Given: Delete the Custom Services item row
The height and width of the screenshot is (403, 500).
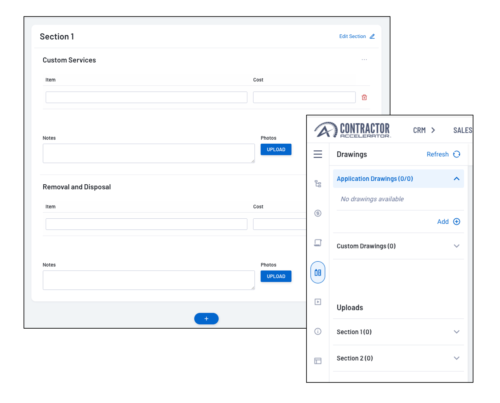Looking at the screenshot, I should click(x=364, y=97).
